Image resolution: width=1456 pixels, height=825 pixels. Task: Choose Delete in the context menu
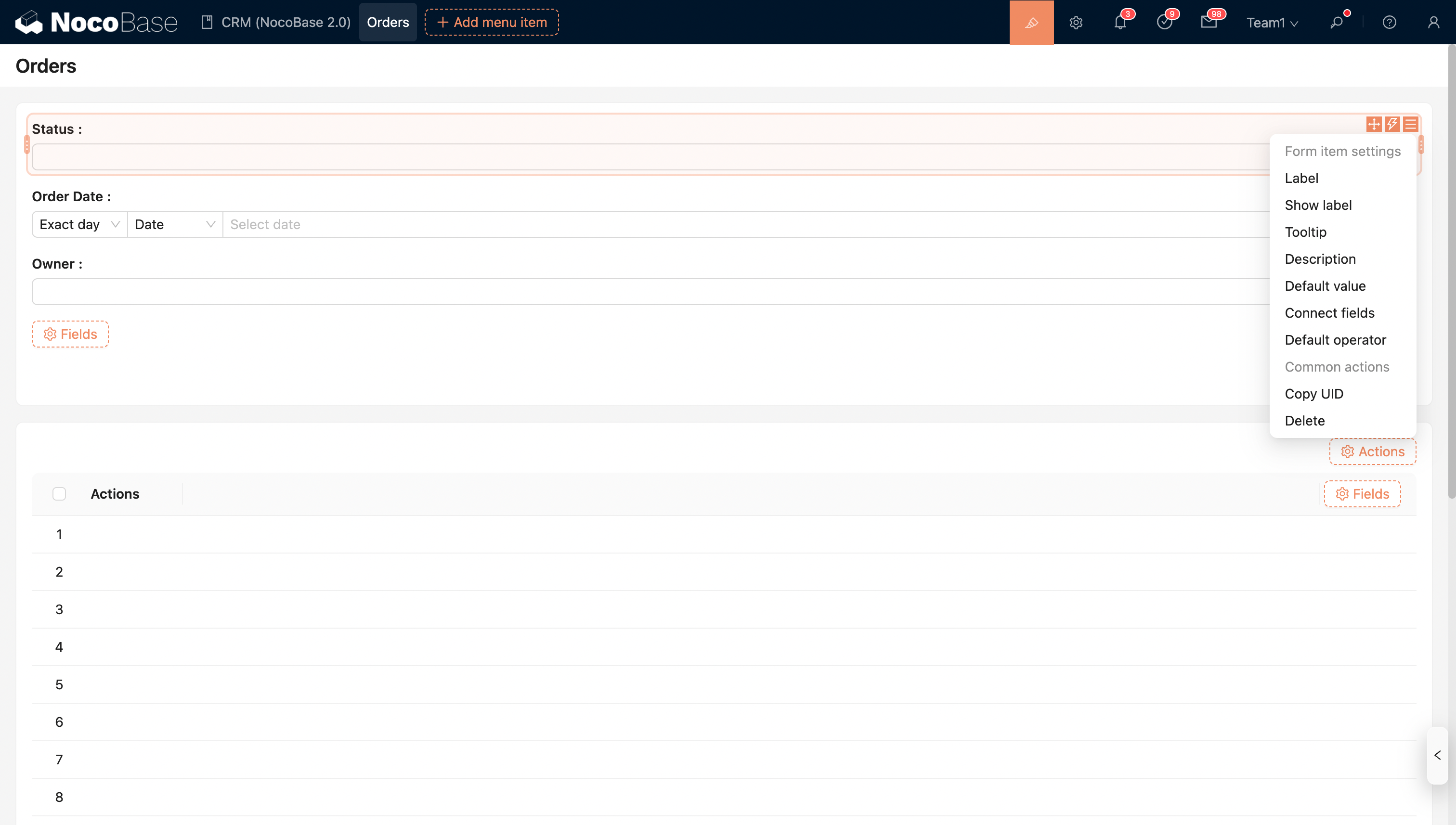(1305, 420)
